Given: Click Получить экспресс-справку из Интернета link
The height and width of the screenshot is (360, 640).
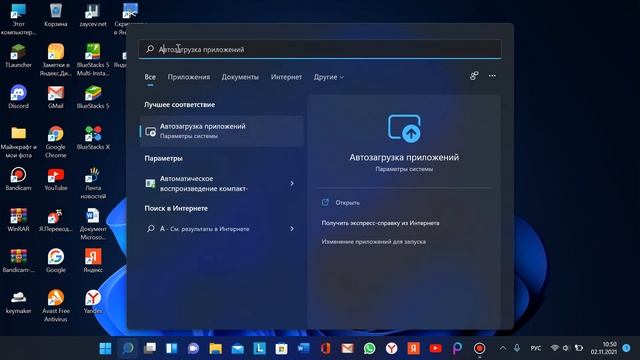Looking at the screenshot, I should 380,223.
